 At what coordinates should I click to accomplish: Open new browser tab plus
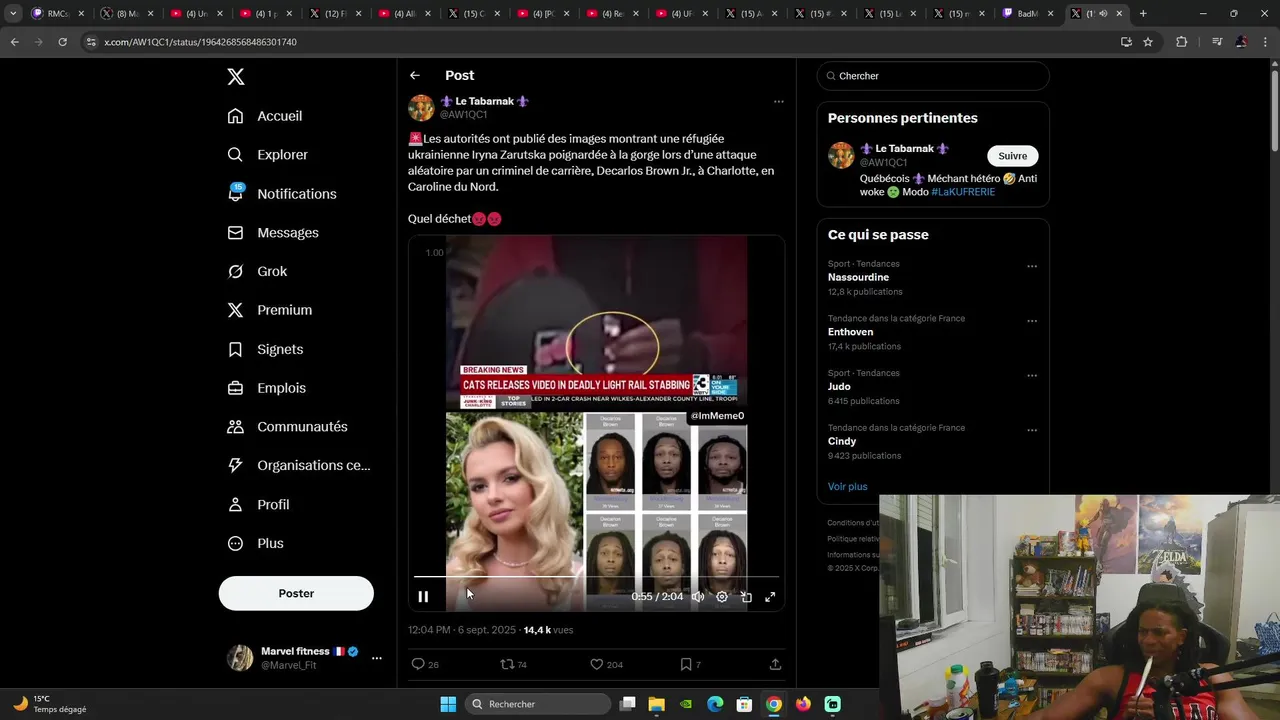click(x=1143, y=14)
